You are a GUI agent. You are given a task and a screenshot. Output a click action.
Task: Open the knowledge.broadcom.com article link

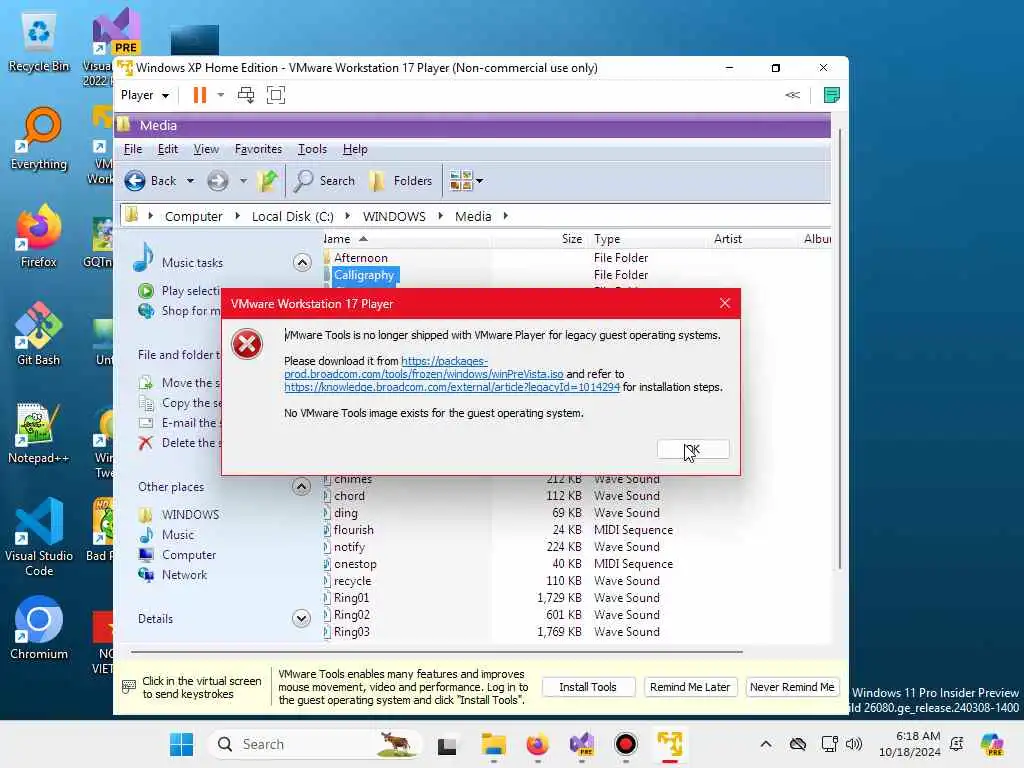pyautogui.click(x=452, y=387)
